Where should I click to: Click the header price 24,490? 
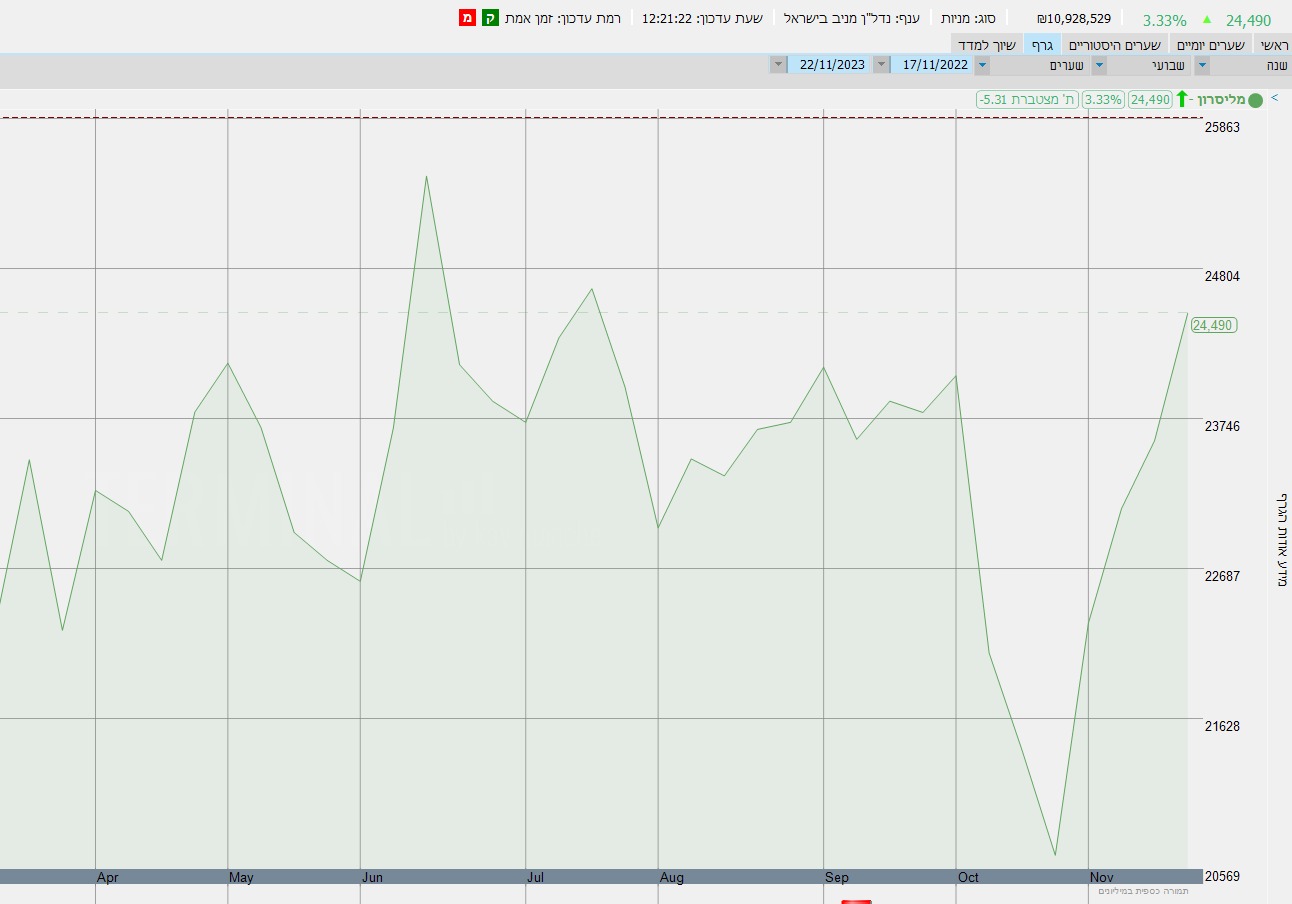click(1248, 20)
